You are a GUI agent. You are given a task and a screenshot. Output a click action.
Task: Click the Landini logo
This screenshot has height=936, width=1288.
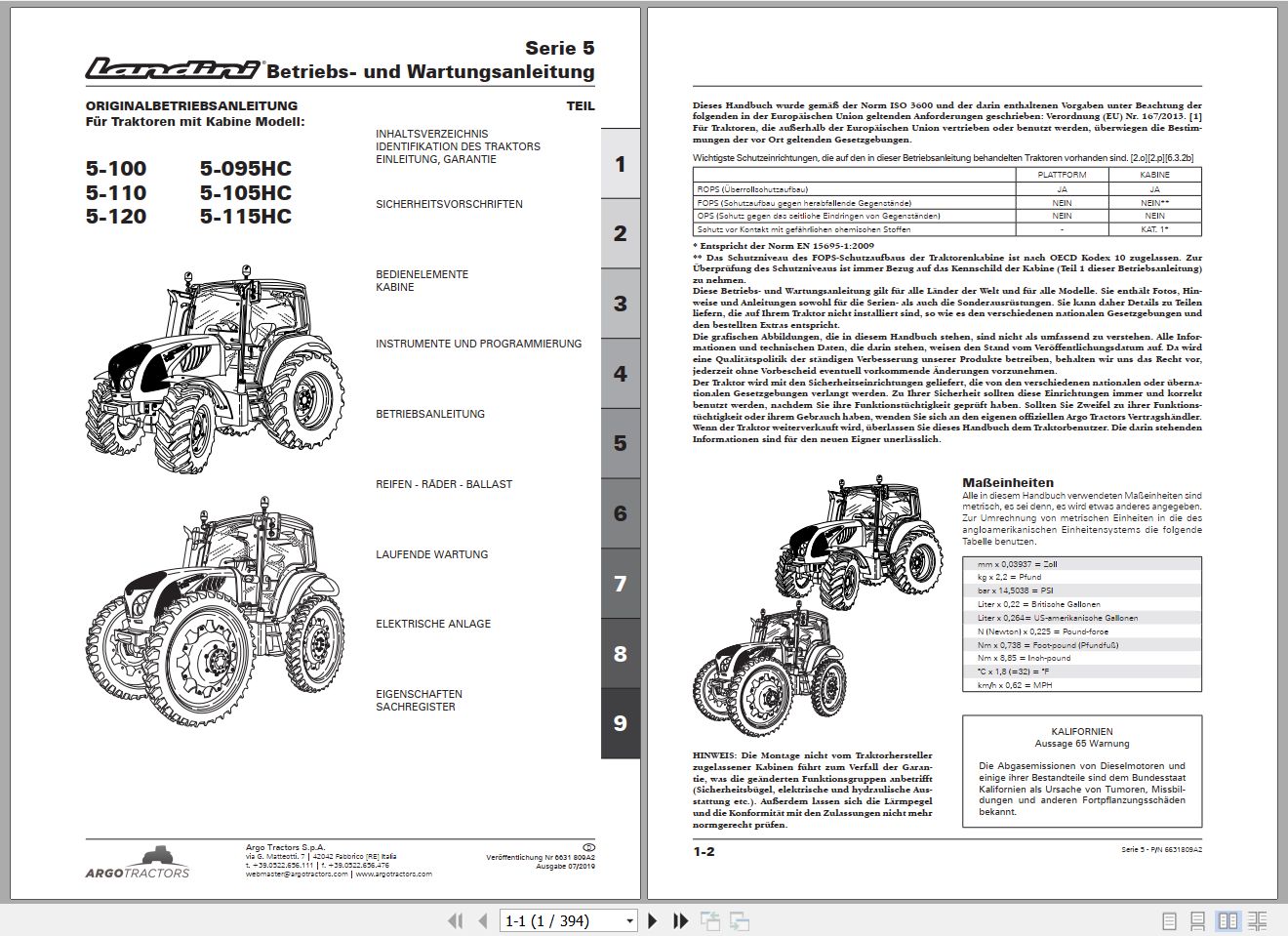click(173, 68)
